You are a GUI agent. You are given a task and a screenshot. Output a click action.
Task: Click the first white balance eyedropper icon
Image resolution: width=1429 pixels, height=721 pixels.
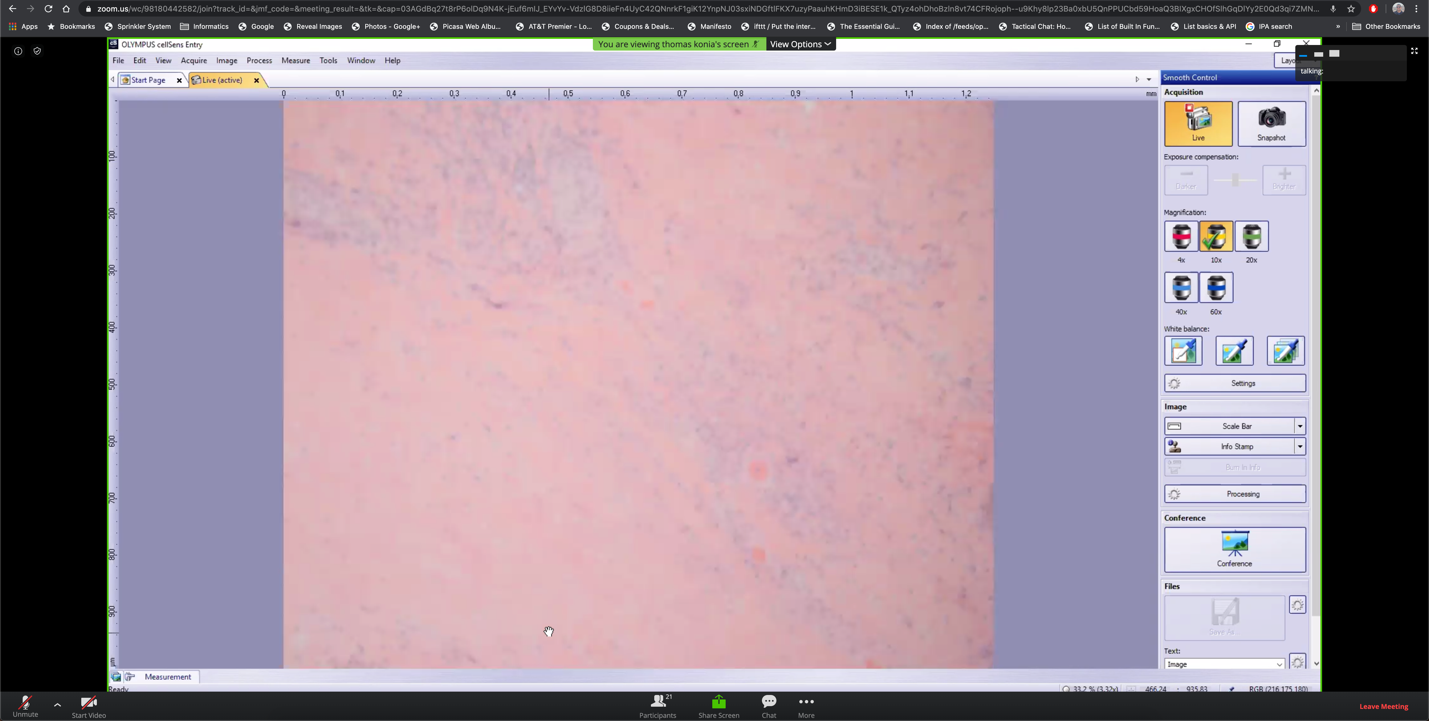point(1183,351)
